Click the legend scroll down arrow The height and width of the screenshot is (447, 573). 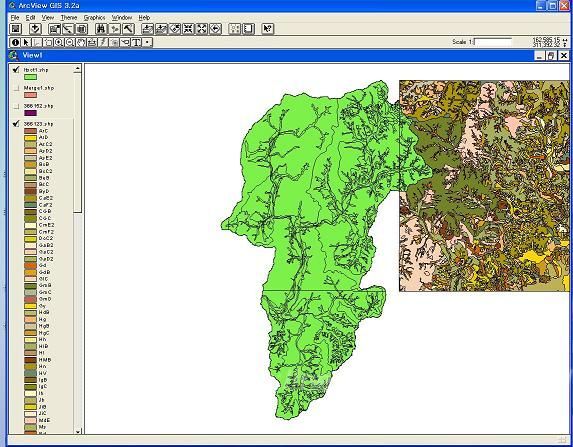point(77,431)
